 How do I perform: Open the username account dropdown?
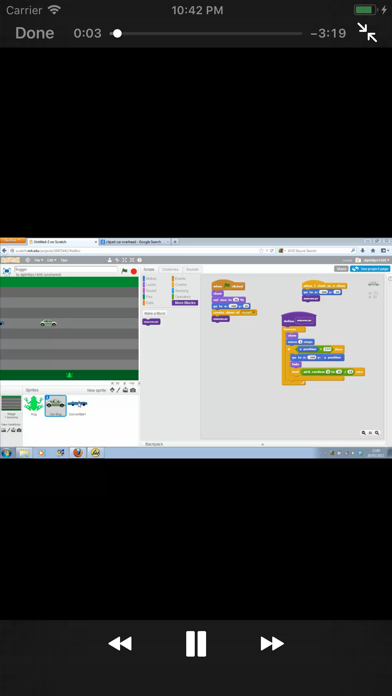[x=376, y=260]
